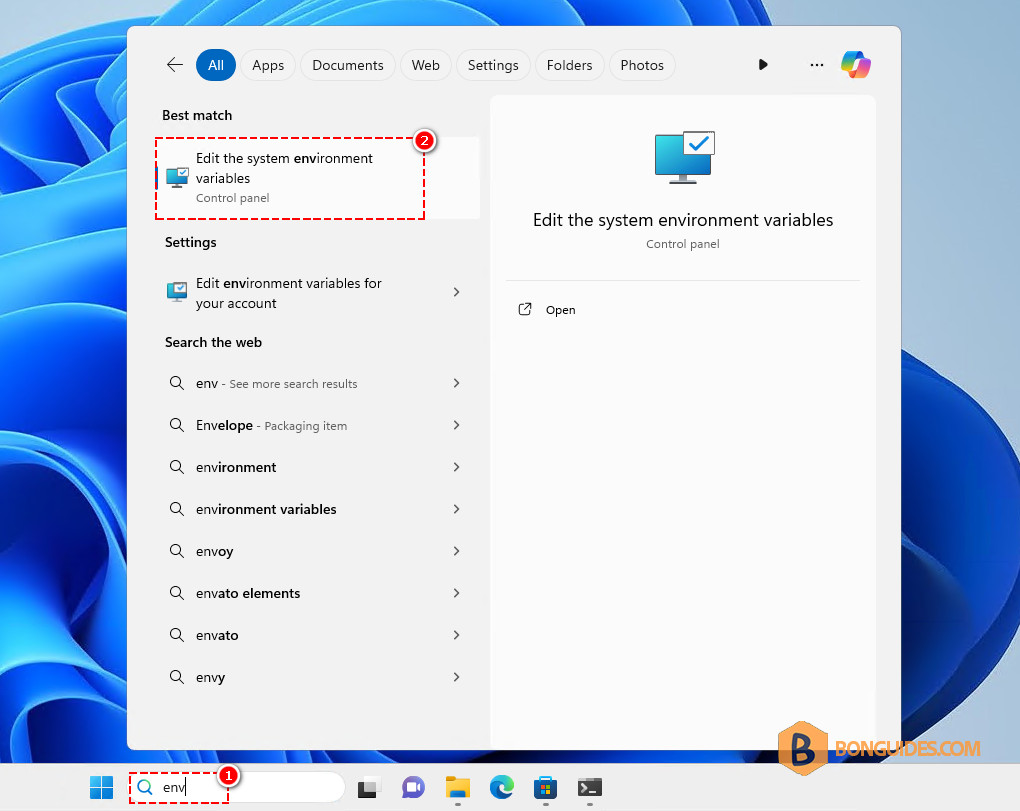Open Task View from the taskbar
This screenshot has height=811, width=1020.
click(369, 788)
